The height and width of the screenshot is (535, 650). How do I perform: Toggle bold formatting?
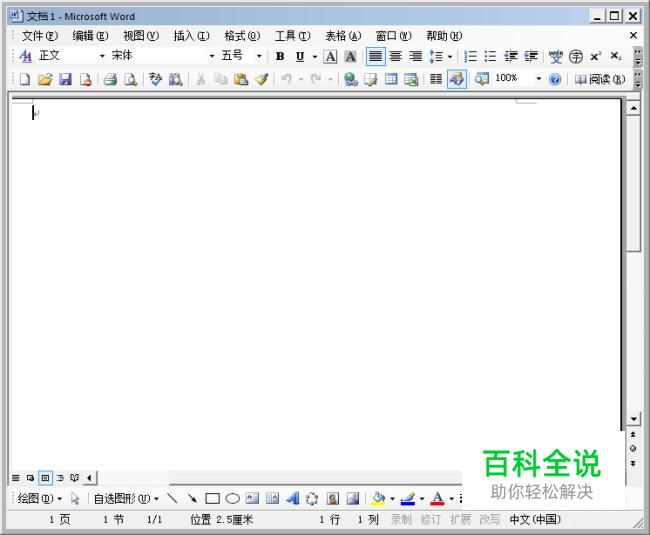point(280,56)
